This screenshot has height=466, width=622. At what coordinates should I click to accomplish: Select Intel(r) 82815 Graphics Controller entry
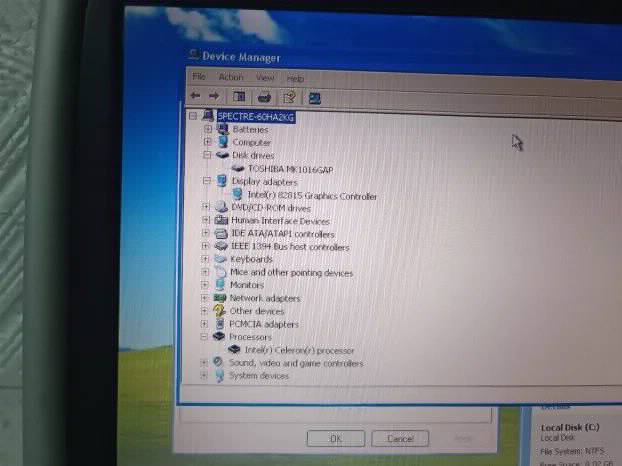coord(312,196)
